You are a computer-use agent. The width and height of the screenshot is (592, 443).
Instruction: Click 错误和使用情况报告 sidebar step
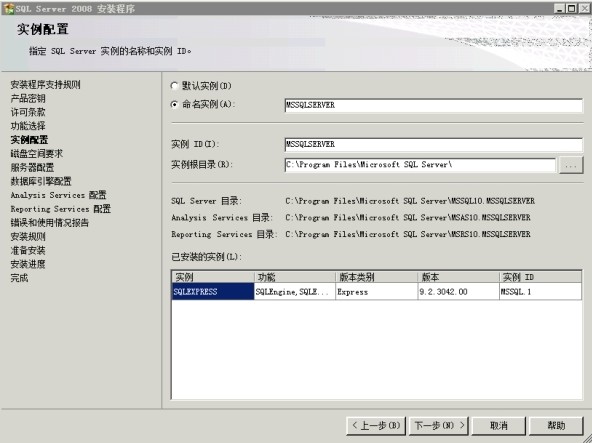click(49, 223)
